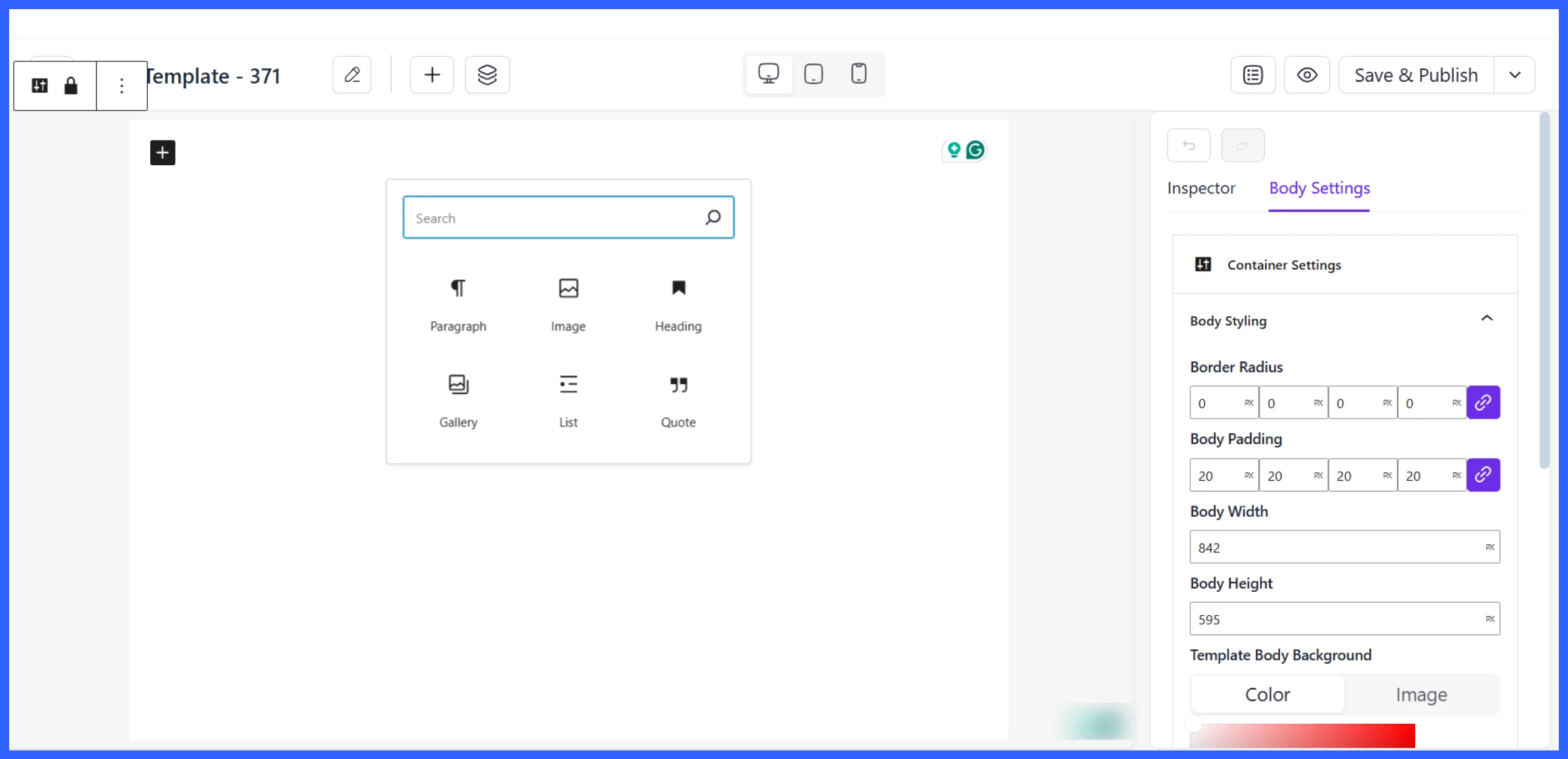Click the Grammarly G icon
Screen dimensions: 1568x759
tap(975, 150)
